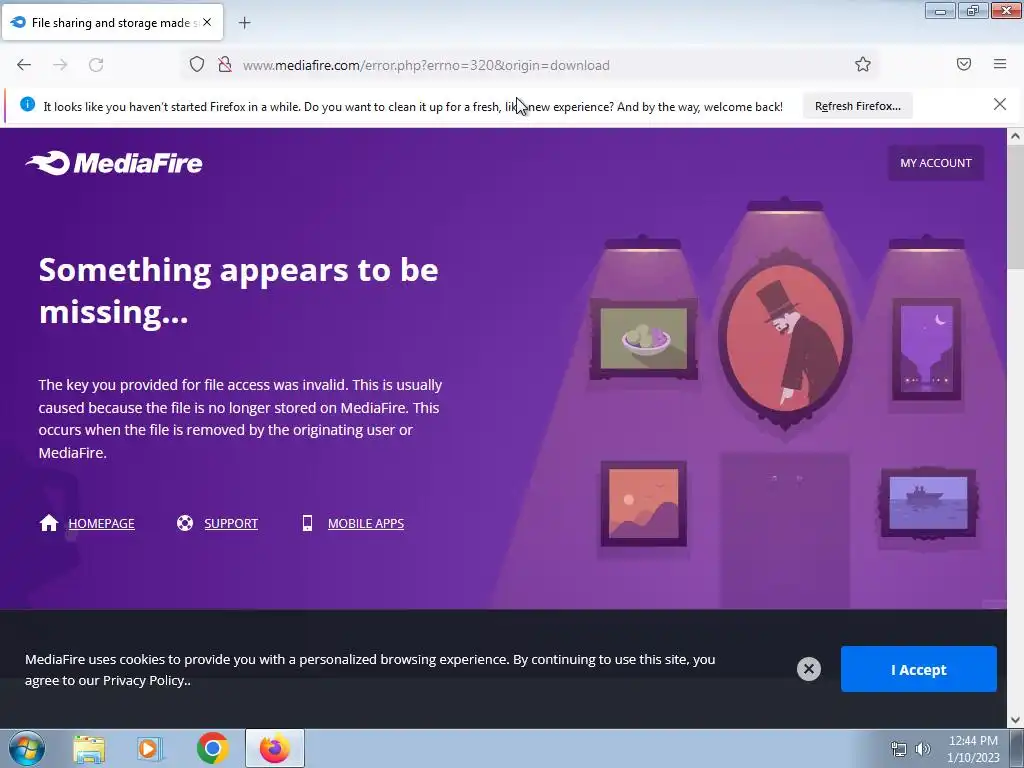Image resolution: width=1024 pixels, height=768 pixels.
Task: Click the 'Something appears to be missing...' heading
Action: point(238,291)
